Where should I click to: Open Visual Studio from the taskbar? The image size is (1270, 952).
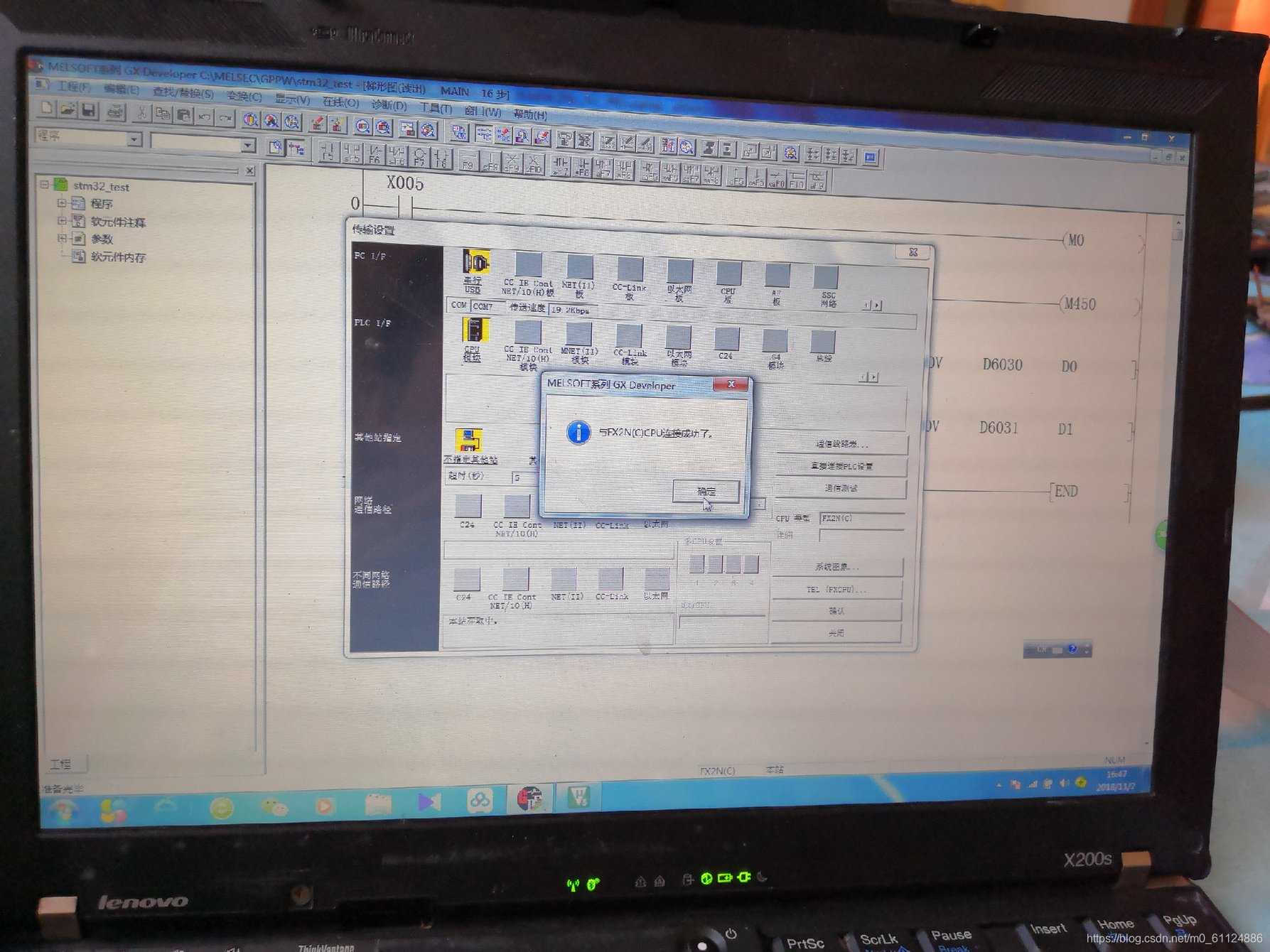[x=429, y=803]
